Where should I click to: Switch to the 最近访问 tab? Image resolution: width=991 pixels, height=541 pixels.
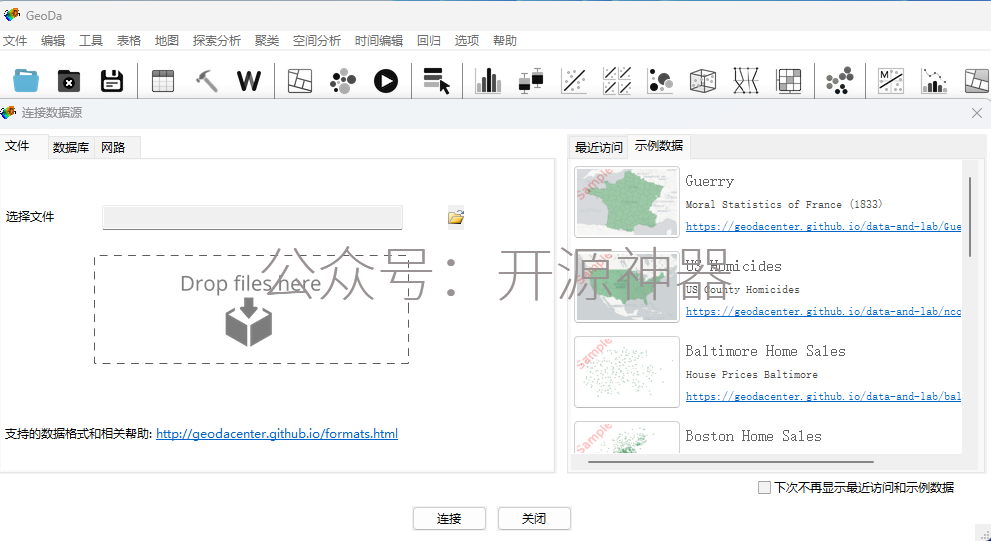click(599, 147)
